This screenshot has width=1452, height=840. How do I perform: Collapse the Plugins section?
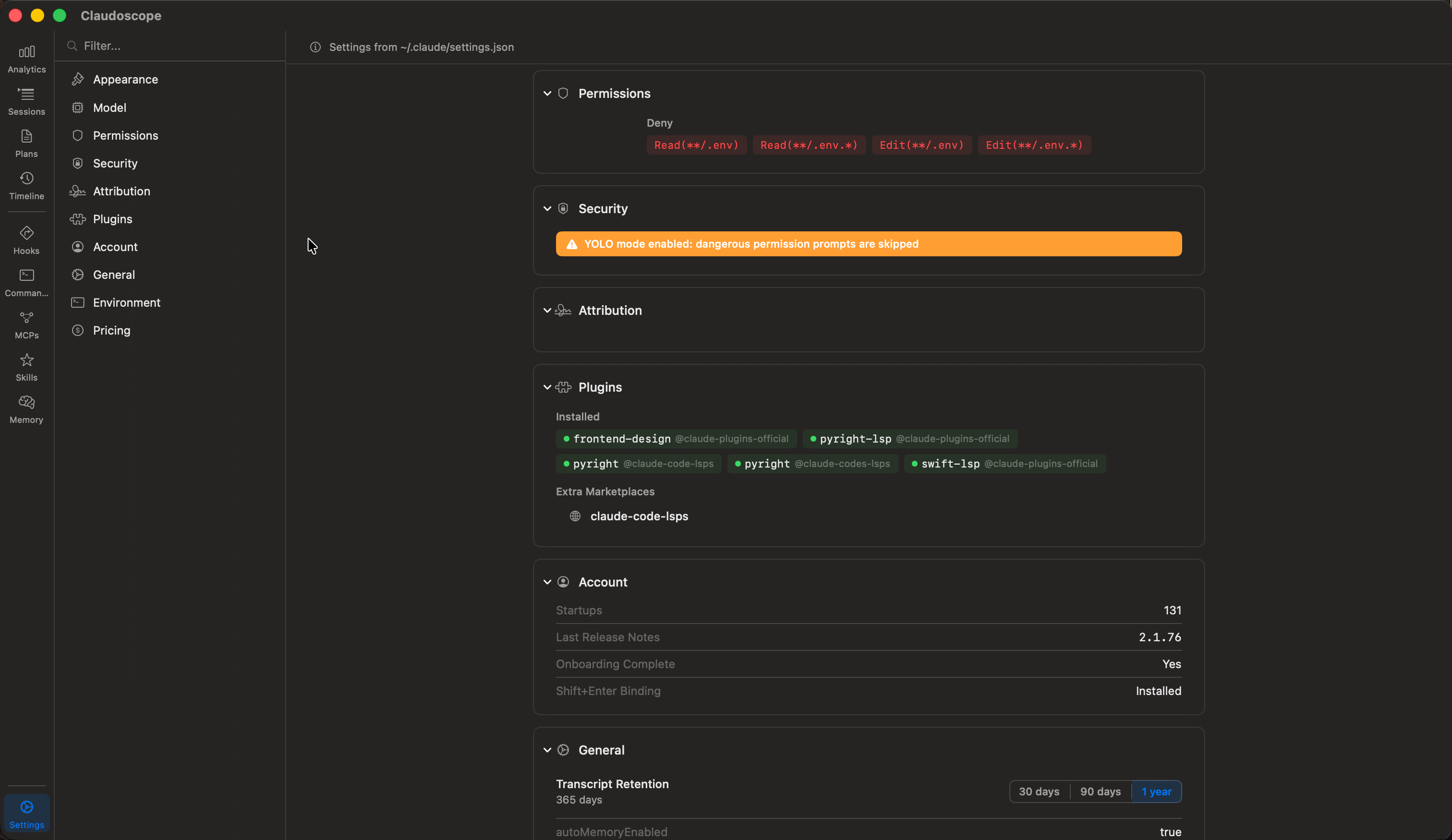(547, 386)
